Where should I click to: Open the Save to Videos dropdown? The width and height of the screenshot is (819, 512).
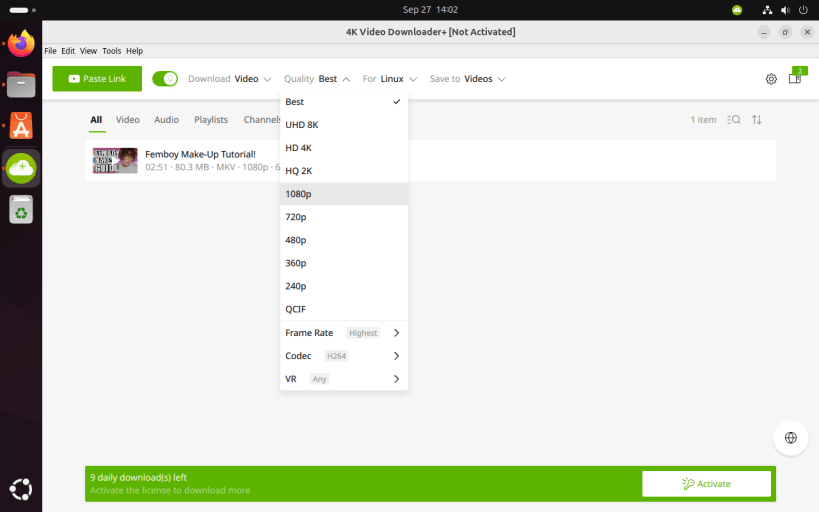click(467, 79)
